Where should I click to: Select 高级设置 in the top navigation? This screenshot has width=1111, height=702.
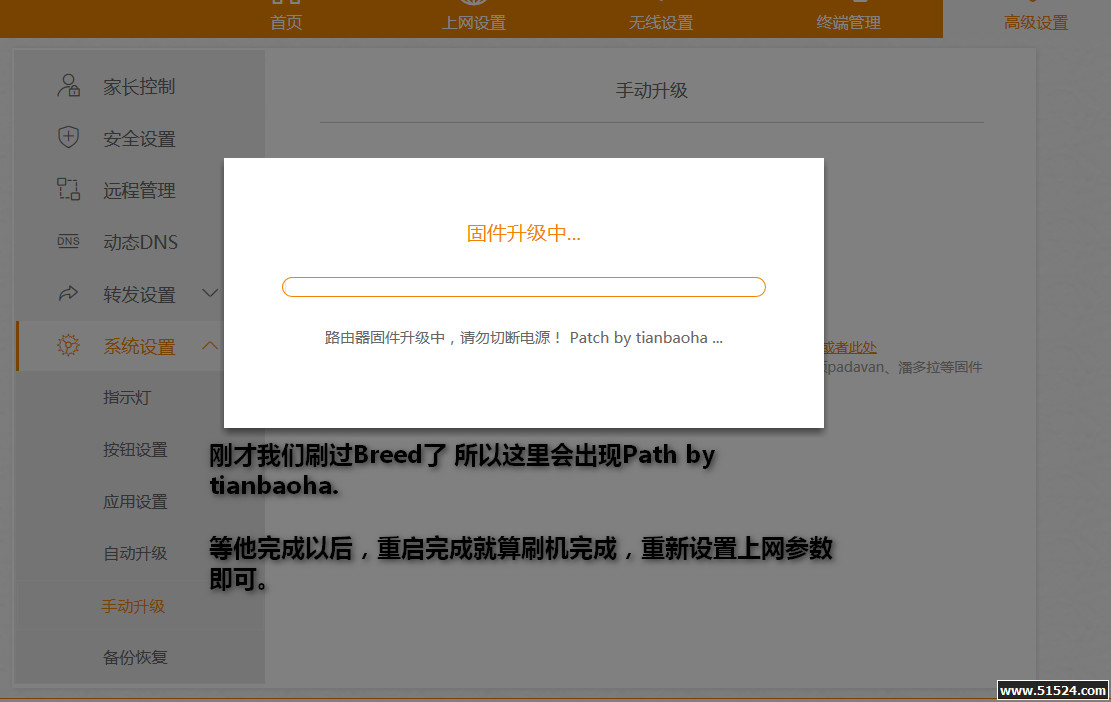click(1035, 22)
